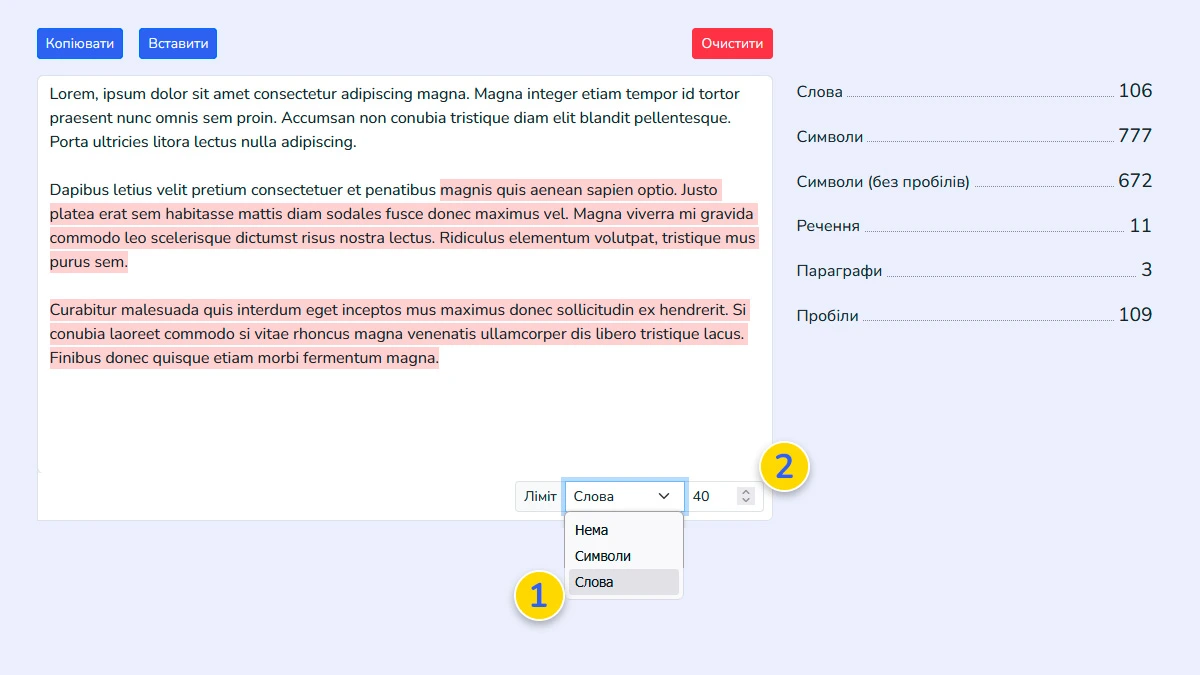Viewport: 1200px width, 675px height.
Task: Pick the highlighted Слова list option
Action: 595,582
